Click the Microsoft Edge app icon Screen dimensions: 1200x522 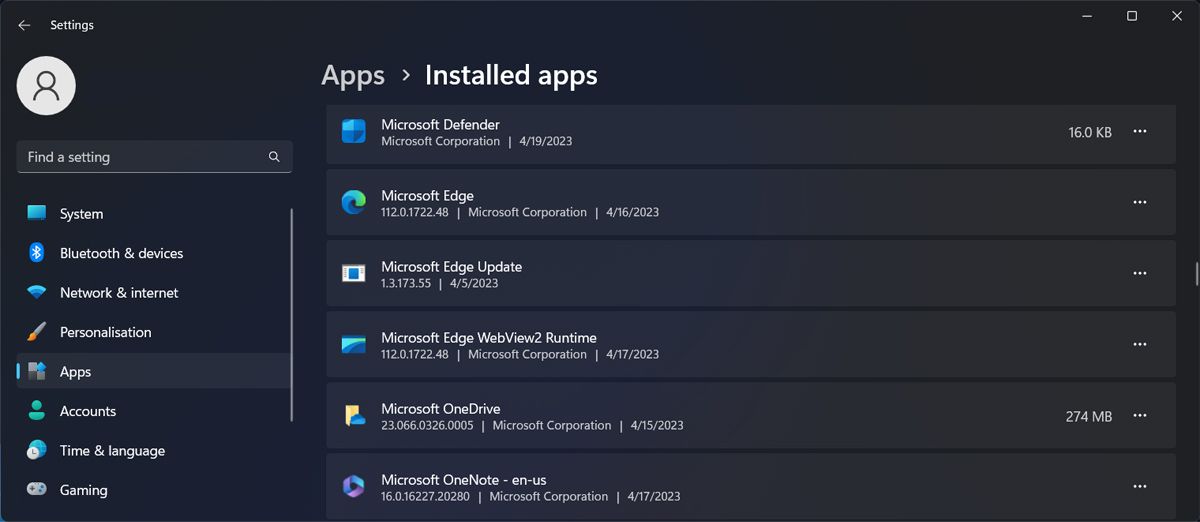pos(354,203)
